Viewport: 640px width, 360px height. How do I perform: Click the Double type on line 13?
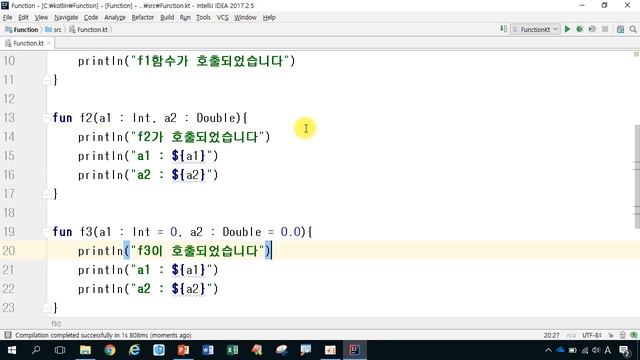[x=216, y=118]
